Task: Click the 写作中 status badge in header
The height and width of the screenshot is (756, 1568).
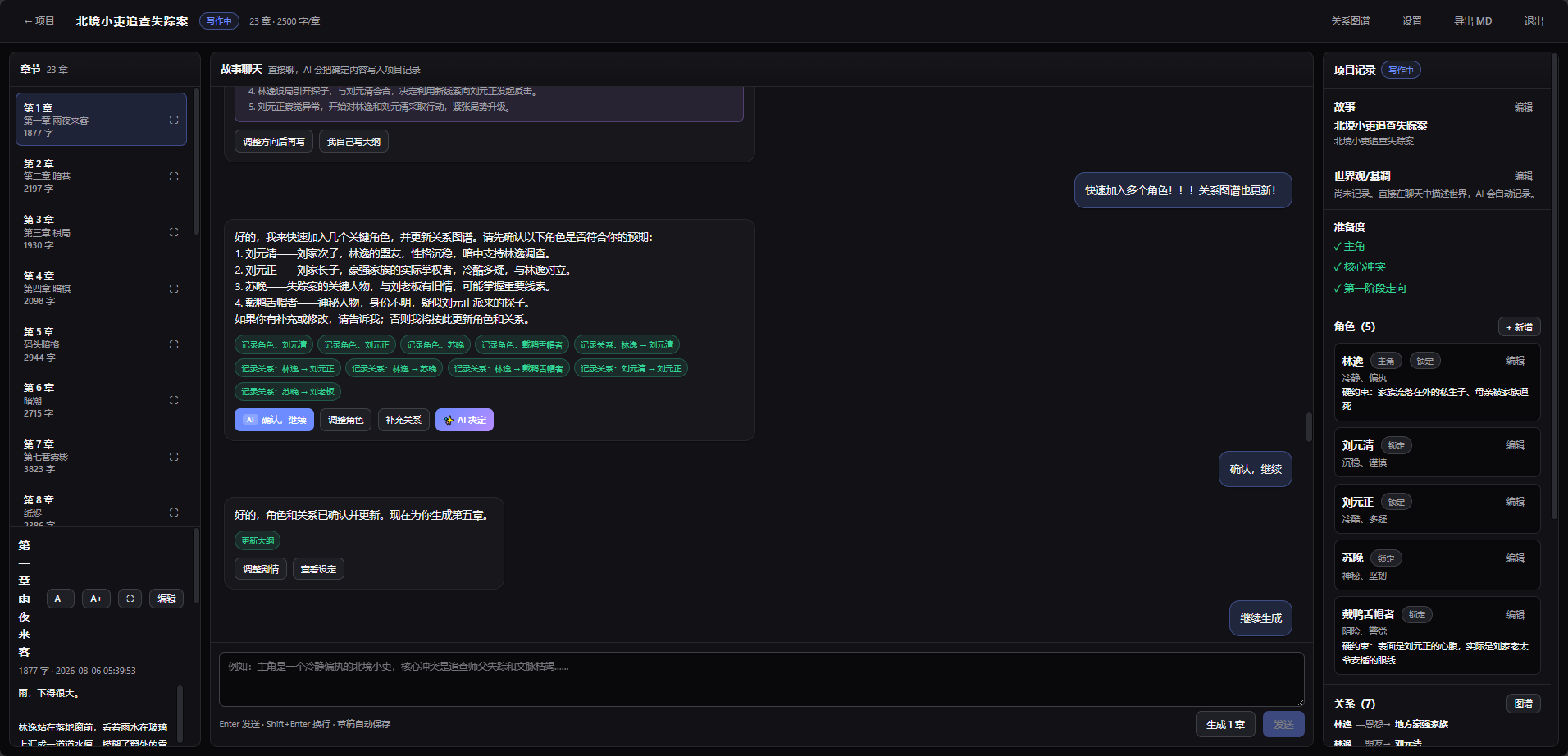Action: pos(219,21)
